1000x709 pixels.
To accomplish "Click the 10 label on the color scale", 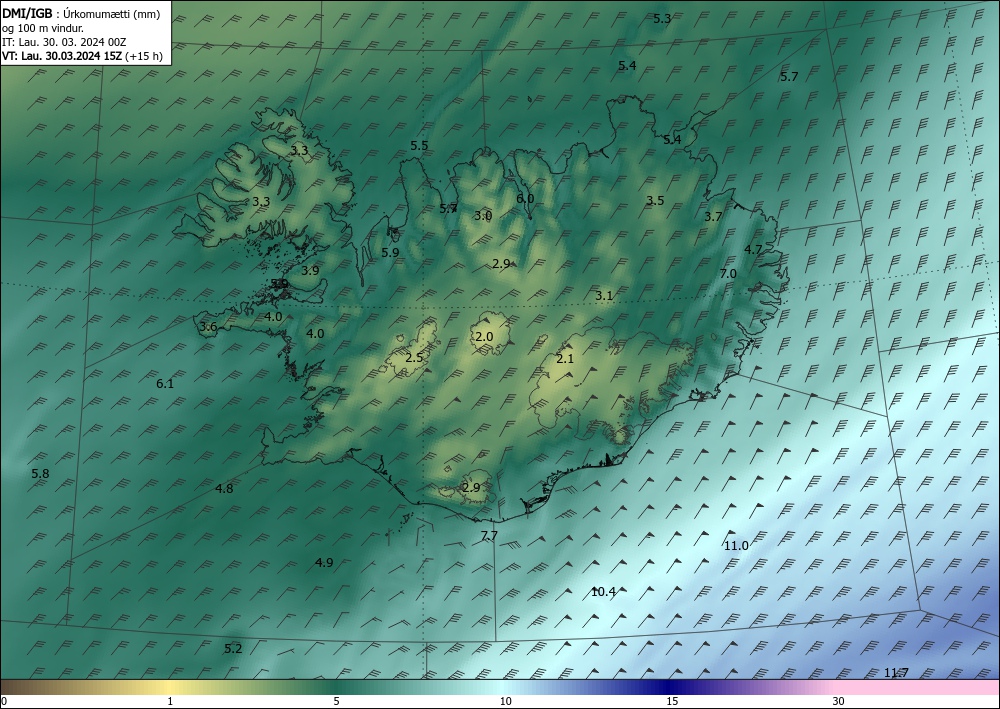I will (506, 702).
